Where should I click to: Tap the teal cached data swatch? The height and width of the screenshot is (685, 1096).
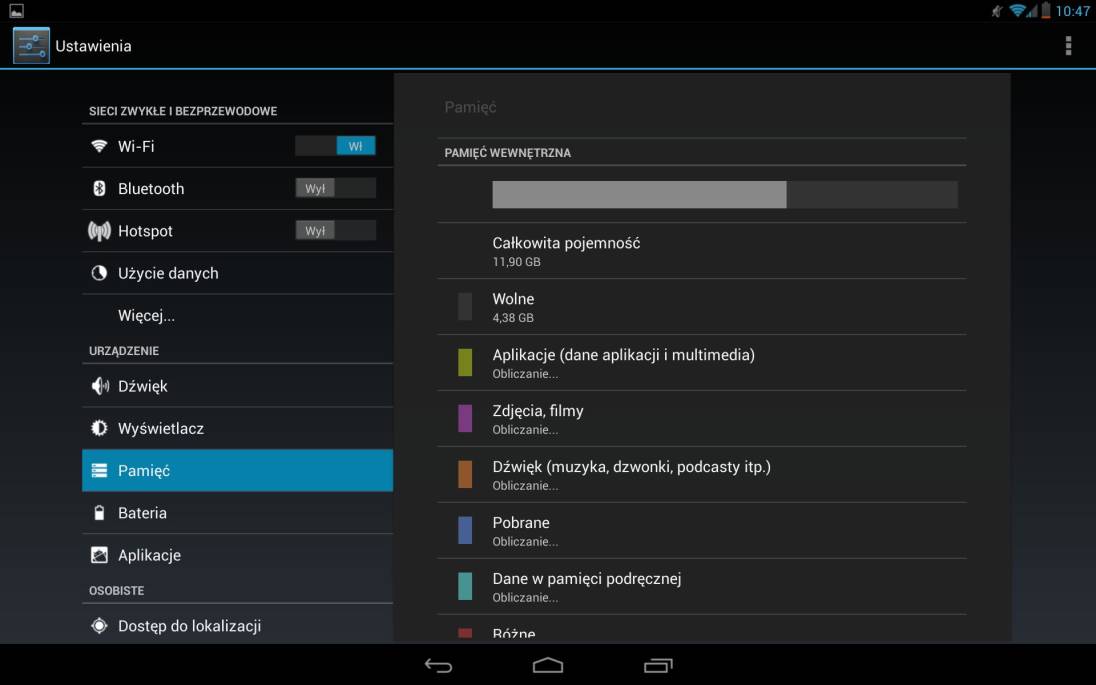point(465,586)
